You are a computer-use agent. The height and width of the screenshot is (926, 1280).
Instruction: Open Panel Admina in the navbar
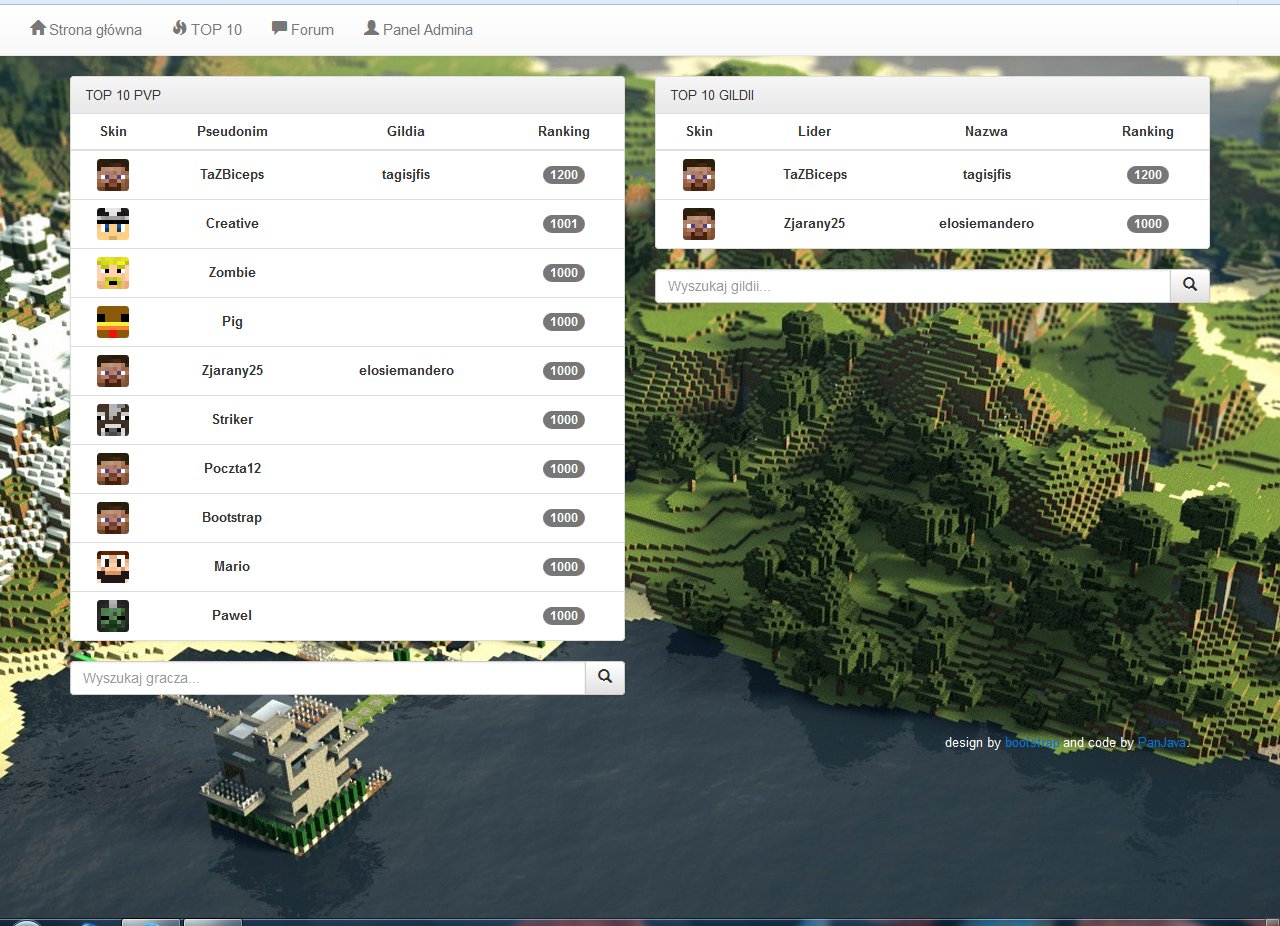pyautogui.click(x=418, y=29)
